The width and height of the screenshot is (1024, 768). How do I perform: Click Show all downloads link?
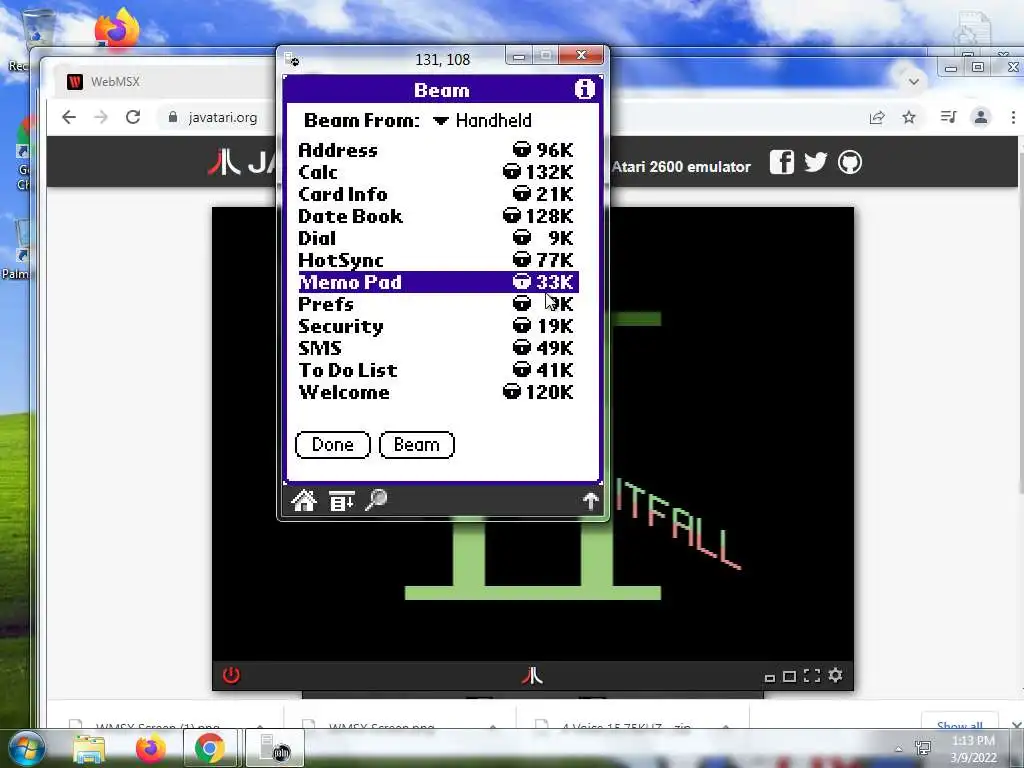[x=959, y=724]
